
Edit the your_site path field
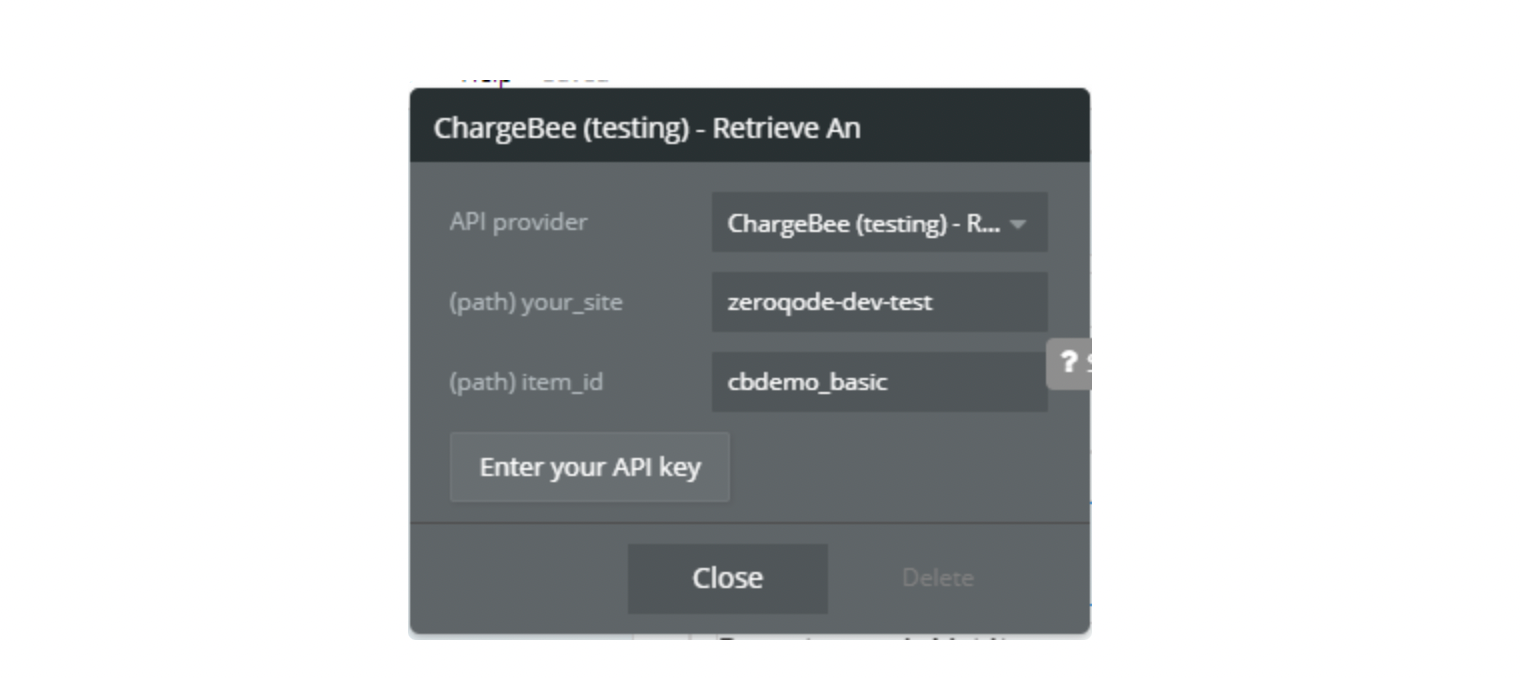[x=879, y=302]
